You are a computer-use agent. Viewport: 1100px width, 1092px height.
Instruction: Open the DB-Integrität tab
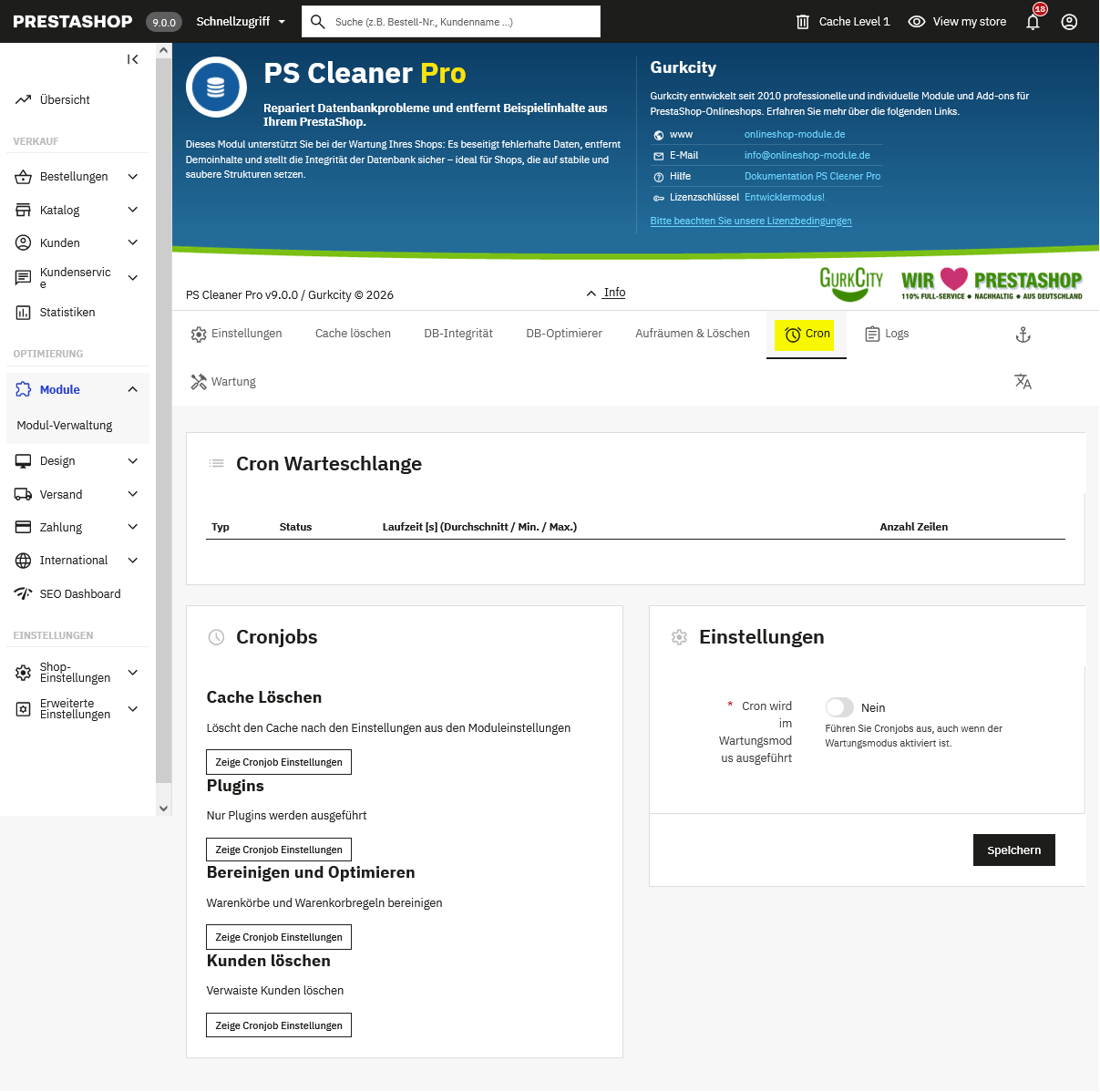tap(458, 334)
